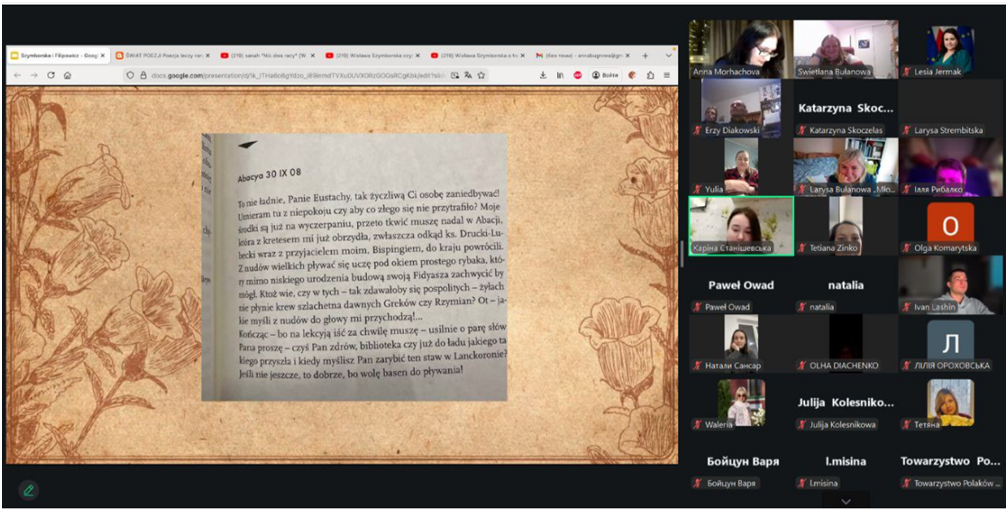Close the Szymborska i Filipowicz tab
The image size is (1008, 512).
coord(103,55)
